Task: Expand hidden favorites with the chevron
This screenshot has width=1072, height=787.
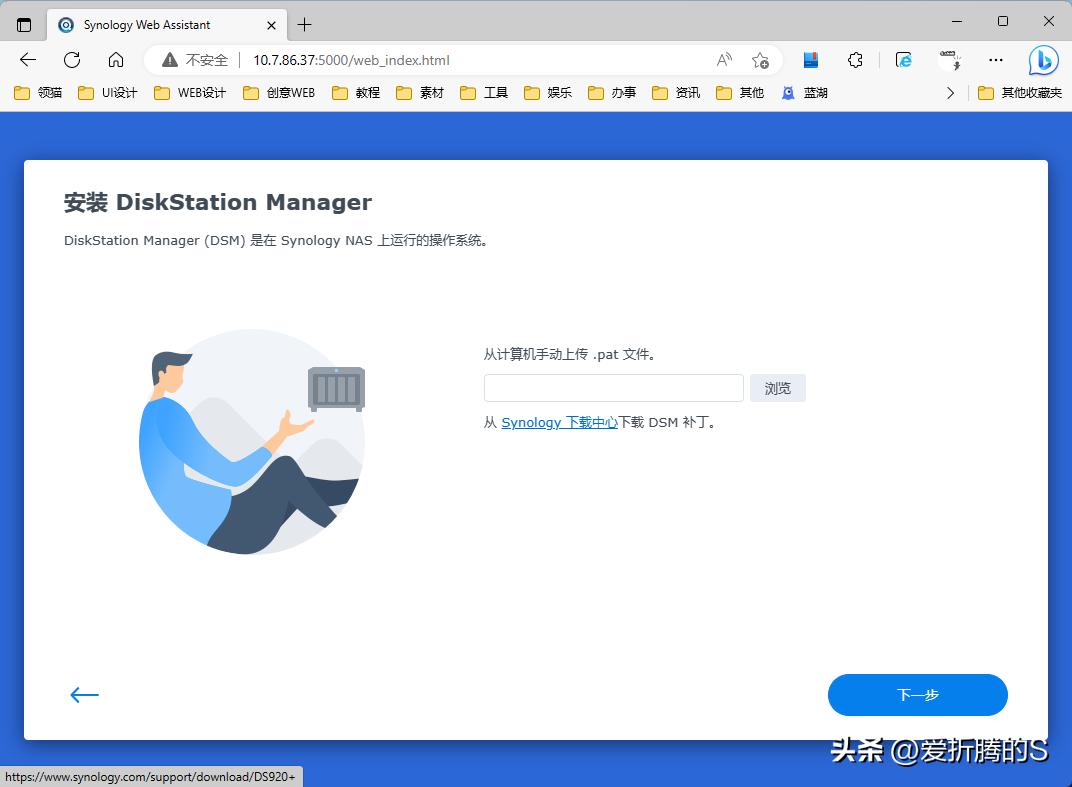Action: [949, 92]
